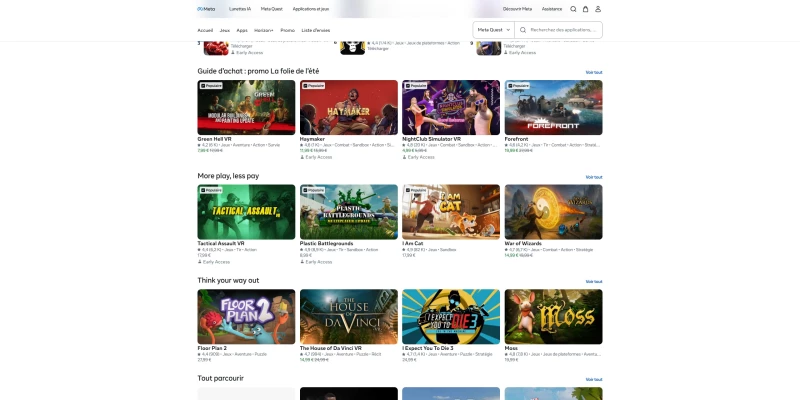
Task: Click the Tactical Assault VR title
Action: (221, 243)
